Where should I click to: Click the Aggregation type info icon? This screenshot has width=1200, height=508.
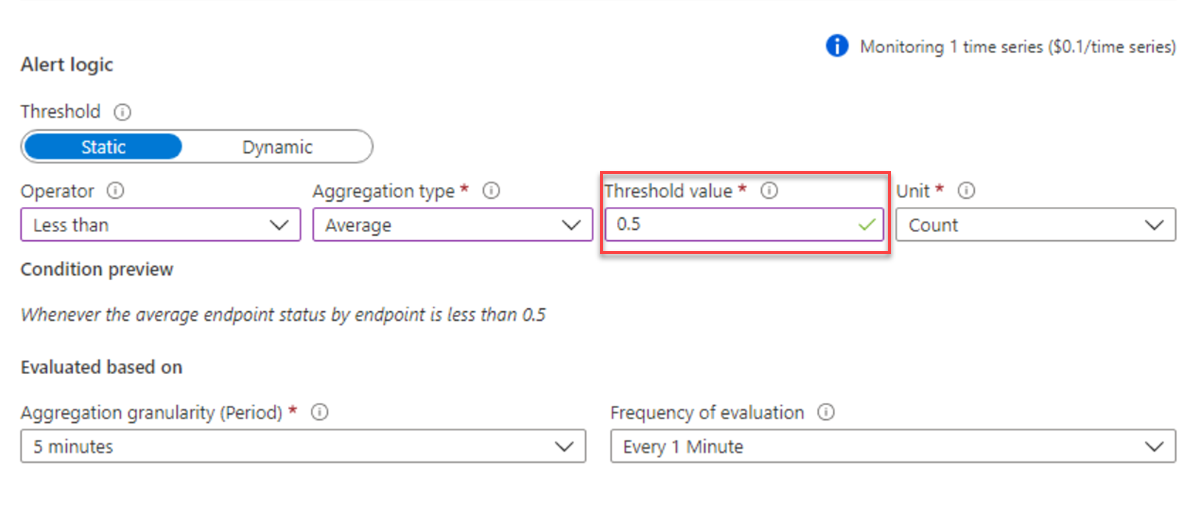point(492,191)
